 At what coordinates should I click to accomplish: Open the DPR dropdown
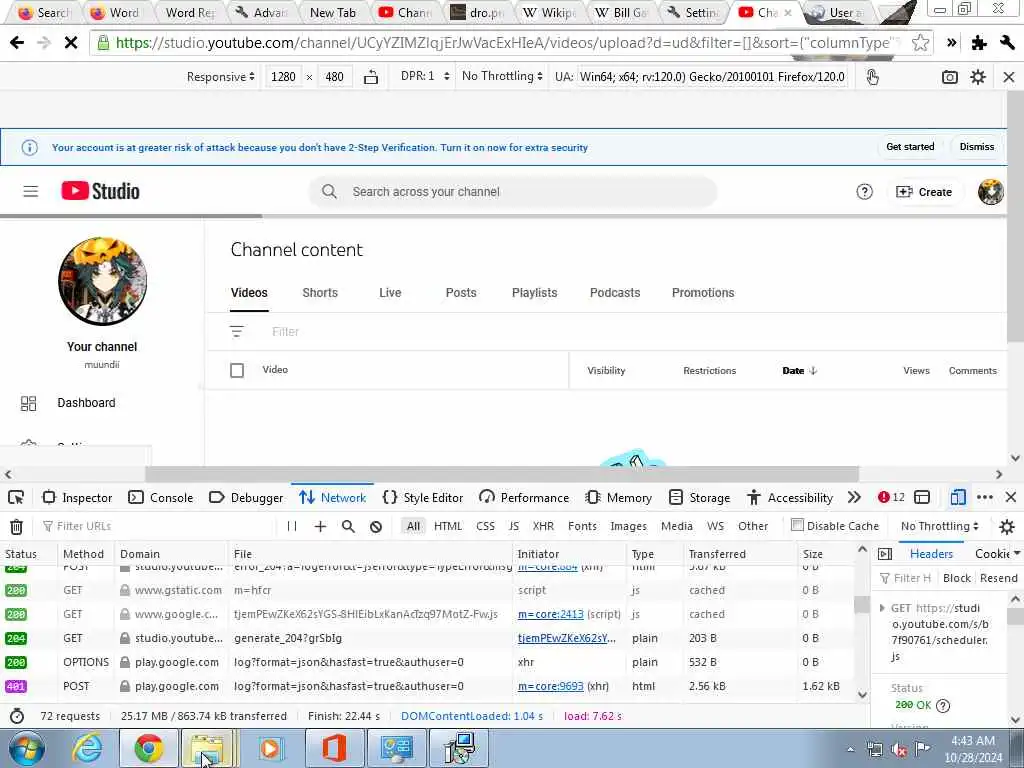pyautogui.click(x=424, y=76)
